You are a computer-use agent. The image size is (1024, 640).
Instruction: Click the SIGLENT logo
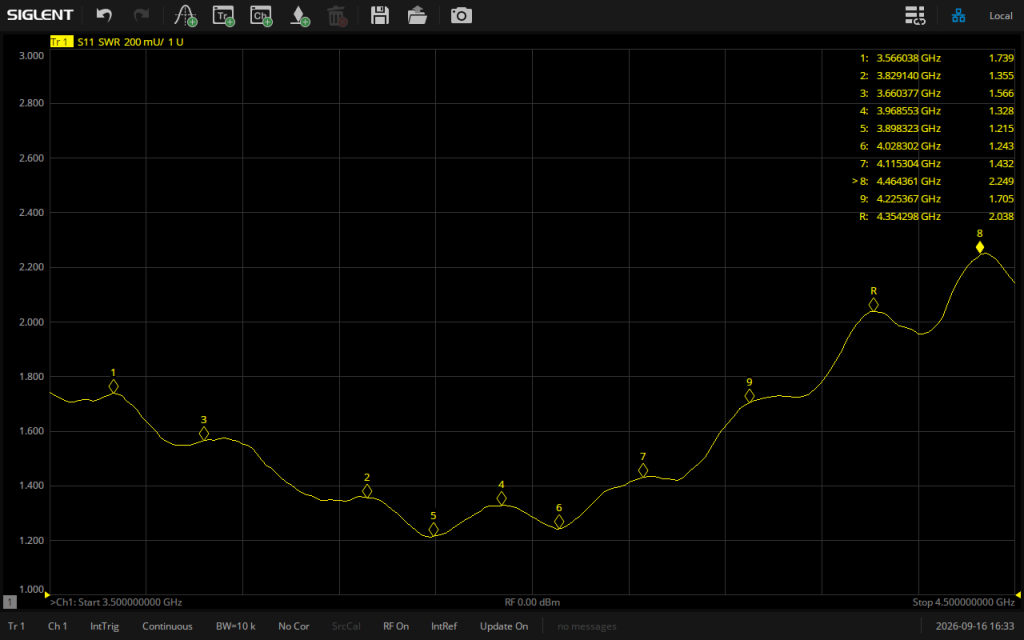[x=40, y=15]
